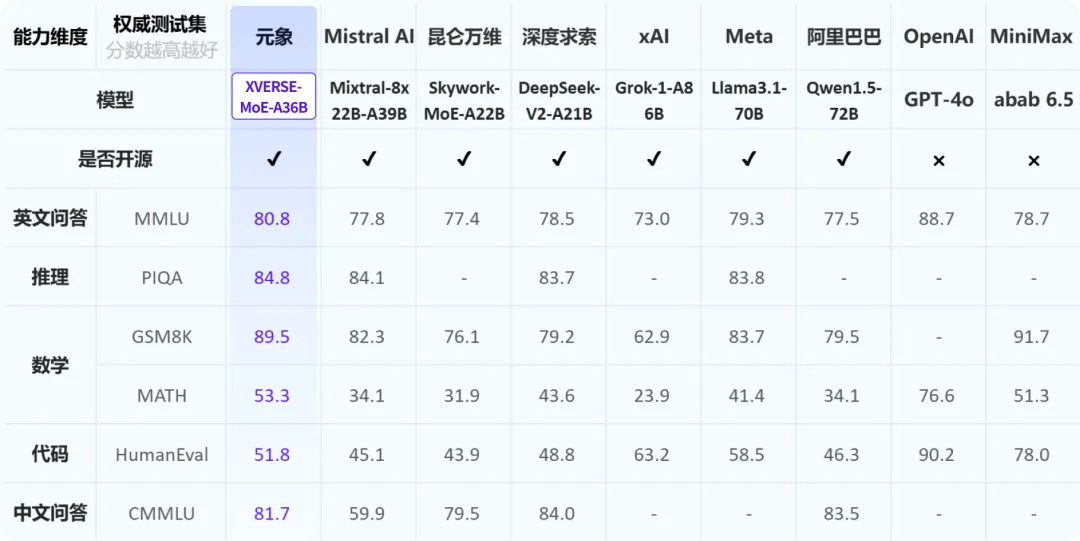Click the 80.8 MMLU score for XVERSE
1080x541 pixels.
tap(271, 219)
